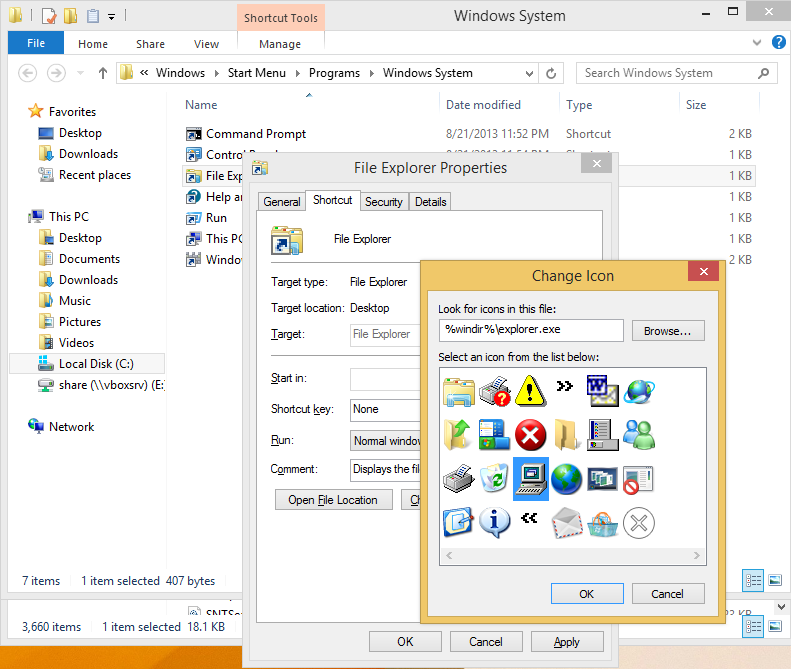Select the Internet Explorer globe icon
791x669 pixels.
click(x=639, y=392)
